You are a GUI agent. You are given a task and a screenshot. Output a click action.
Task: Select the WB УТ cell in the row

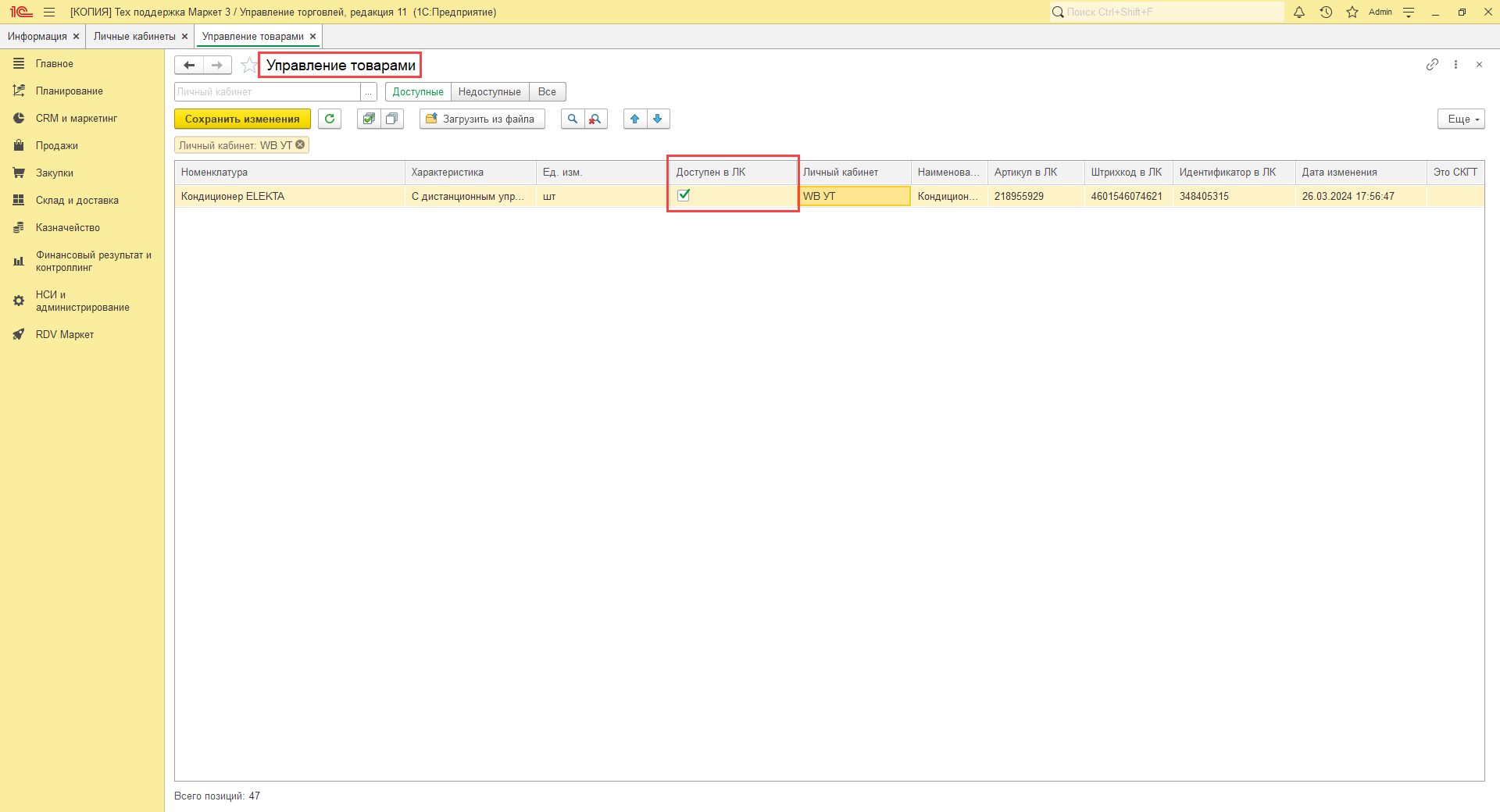click(855, 197)
